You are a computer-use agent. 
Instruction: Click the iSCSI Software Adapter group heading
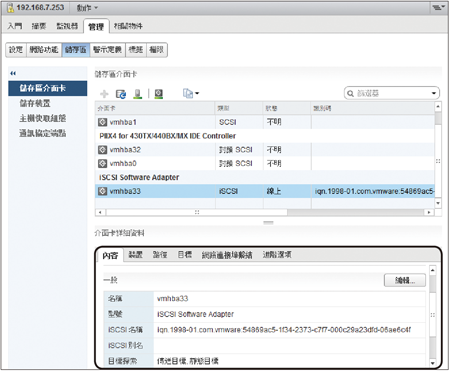[x=139, y=177]
